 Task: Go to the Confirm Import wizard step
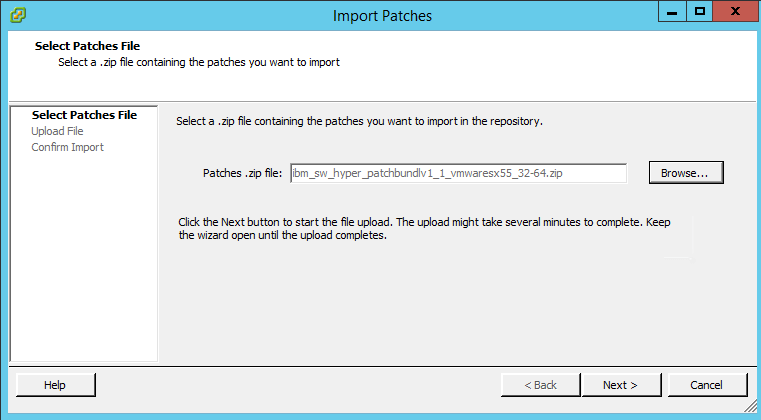[x=67, y=147]
